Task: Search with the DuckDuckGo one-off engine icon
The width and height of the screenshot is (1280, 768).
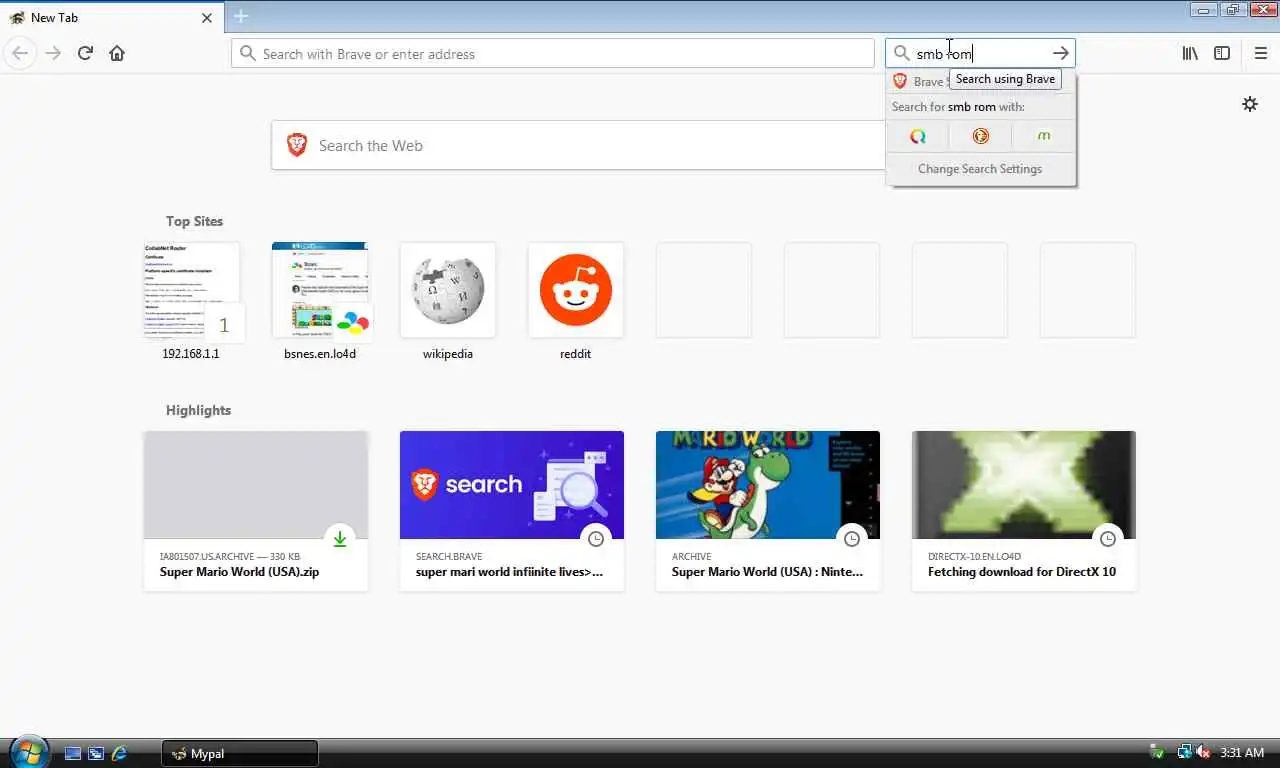Action: tap(980, 136)
